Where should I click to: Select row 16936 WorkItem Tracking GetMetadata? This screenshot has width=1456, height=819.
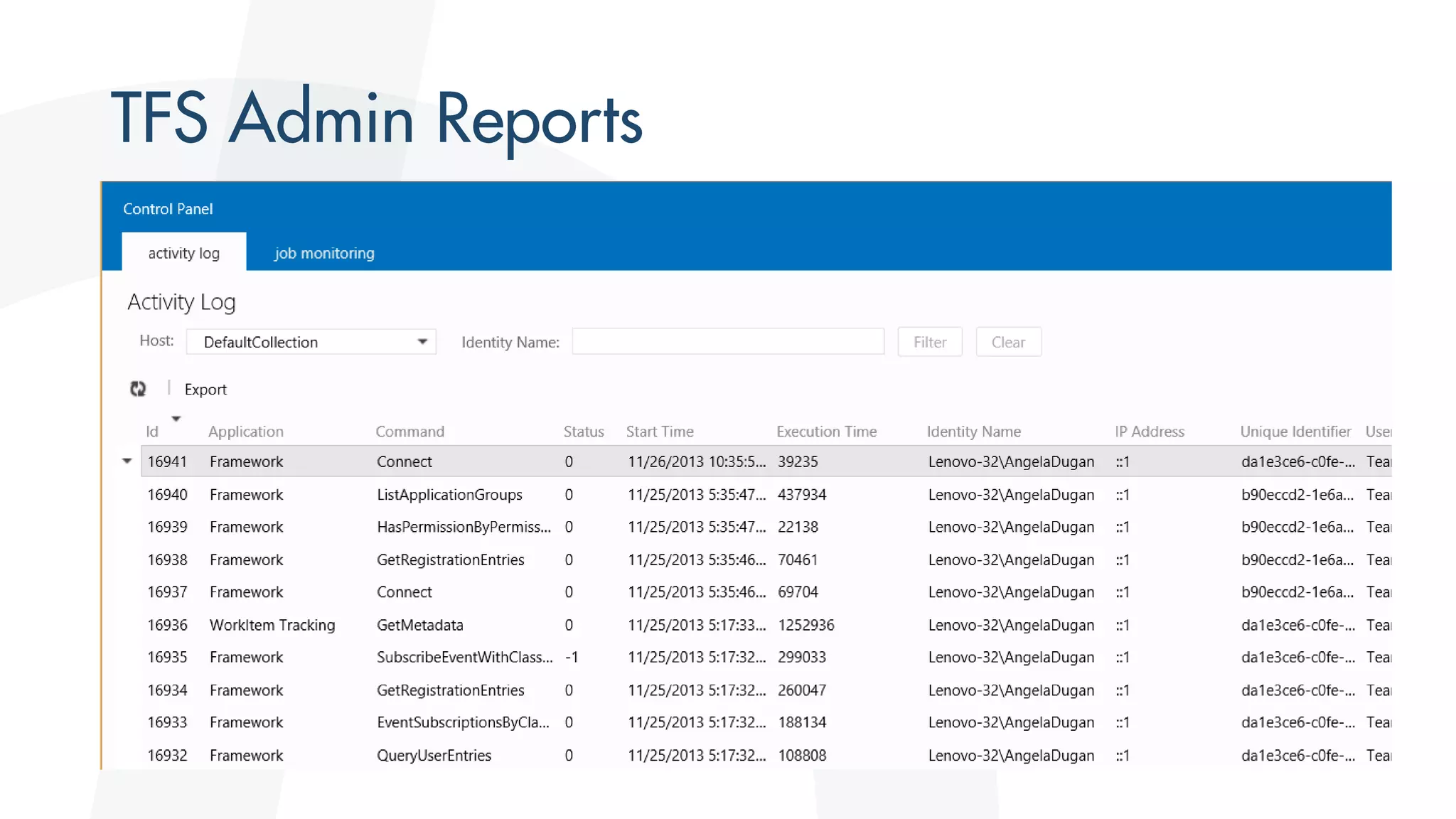(419, 625)
